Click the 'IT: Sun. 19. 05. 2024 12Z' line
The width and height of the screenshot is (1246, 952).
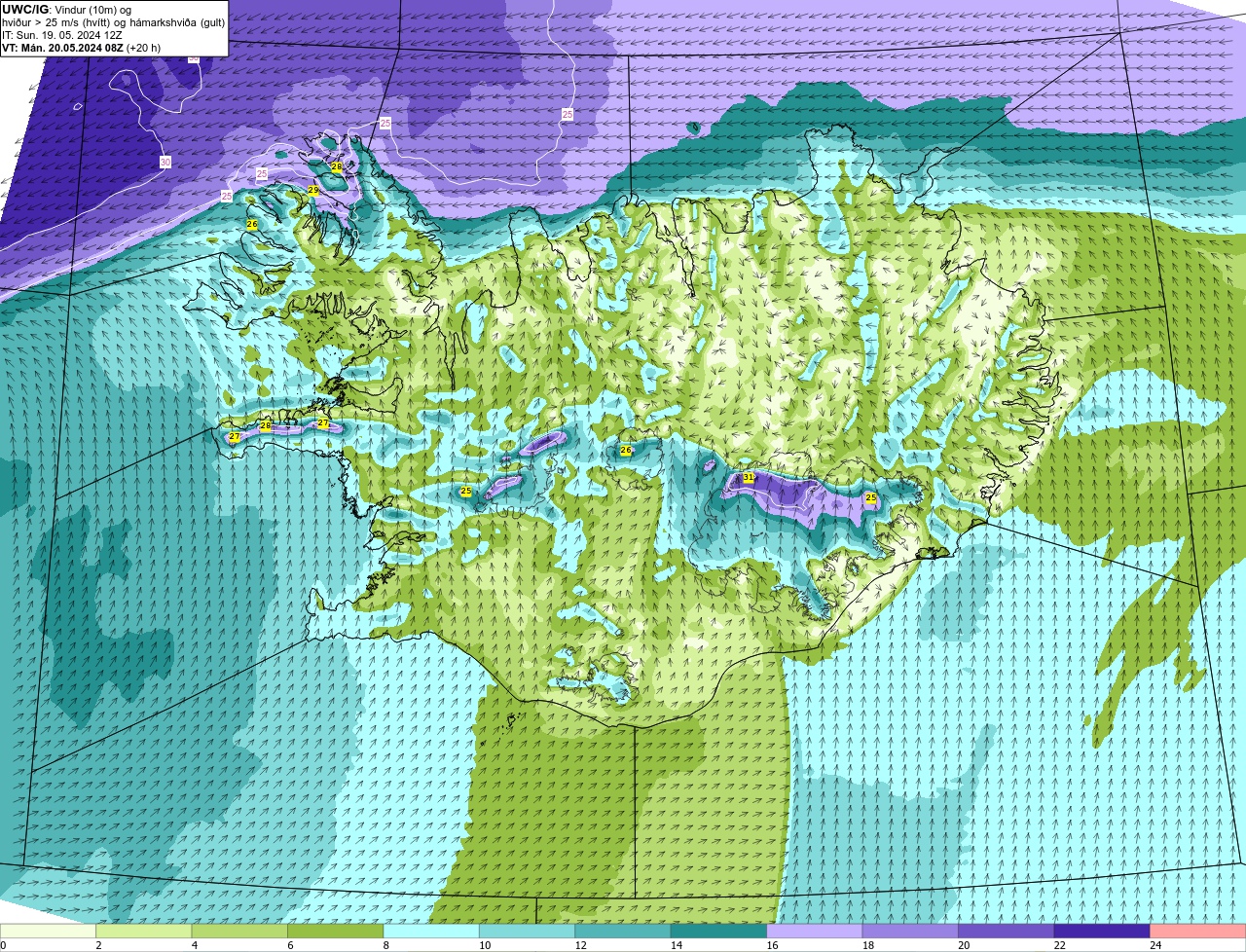62,35
